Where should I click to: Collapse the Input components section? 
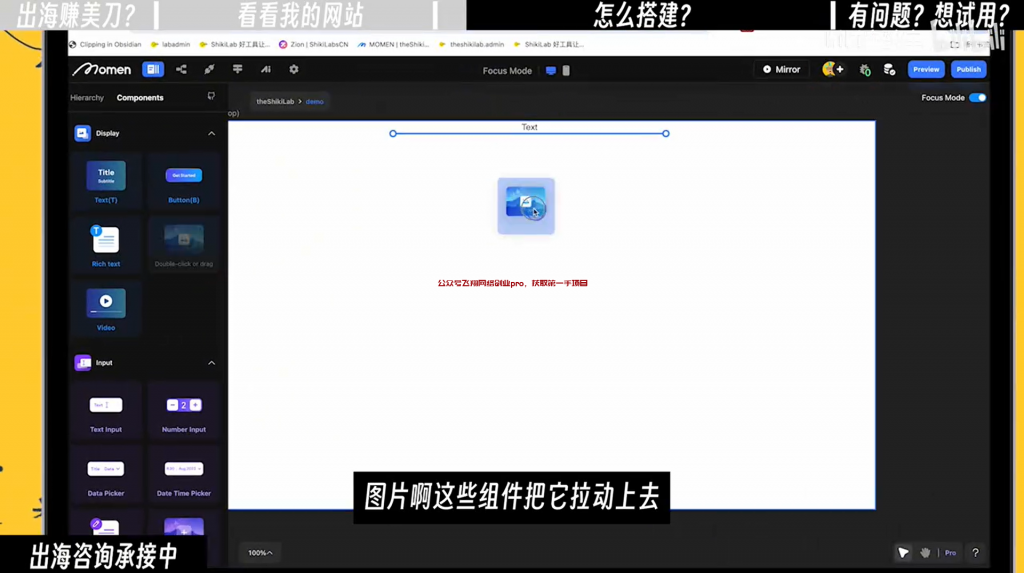pos(212,363)
